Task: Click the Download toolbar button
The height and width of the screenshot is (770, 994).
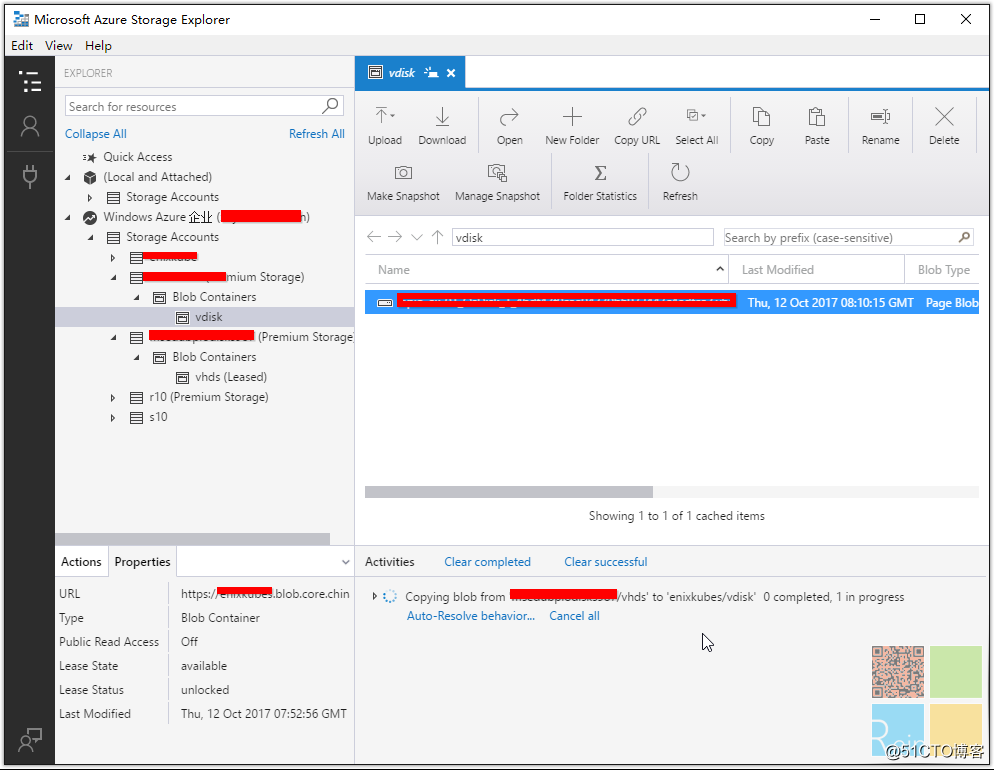Action: click(442, 126)
